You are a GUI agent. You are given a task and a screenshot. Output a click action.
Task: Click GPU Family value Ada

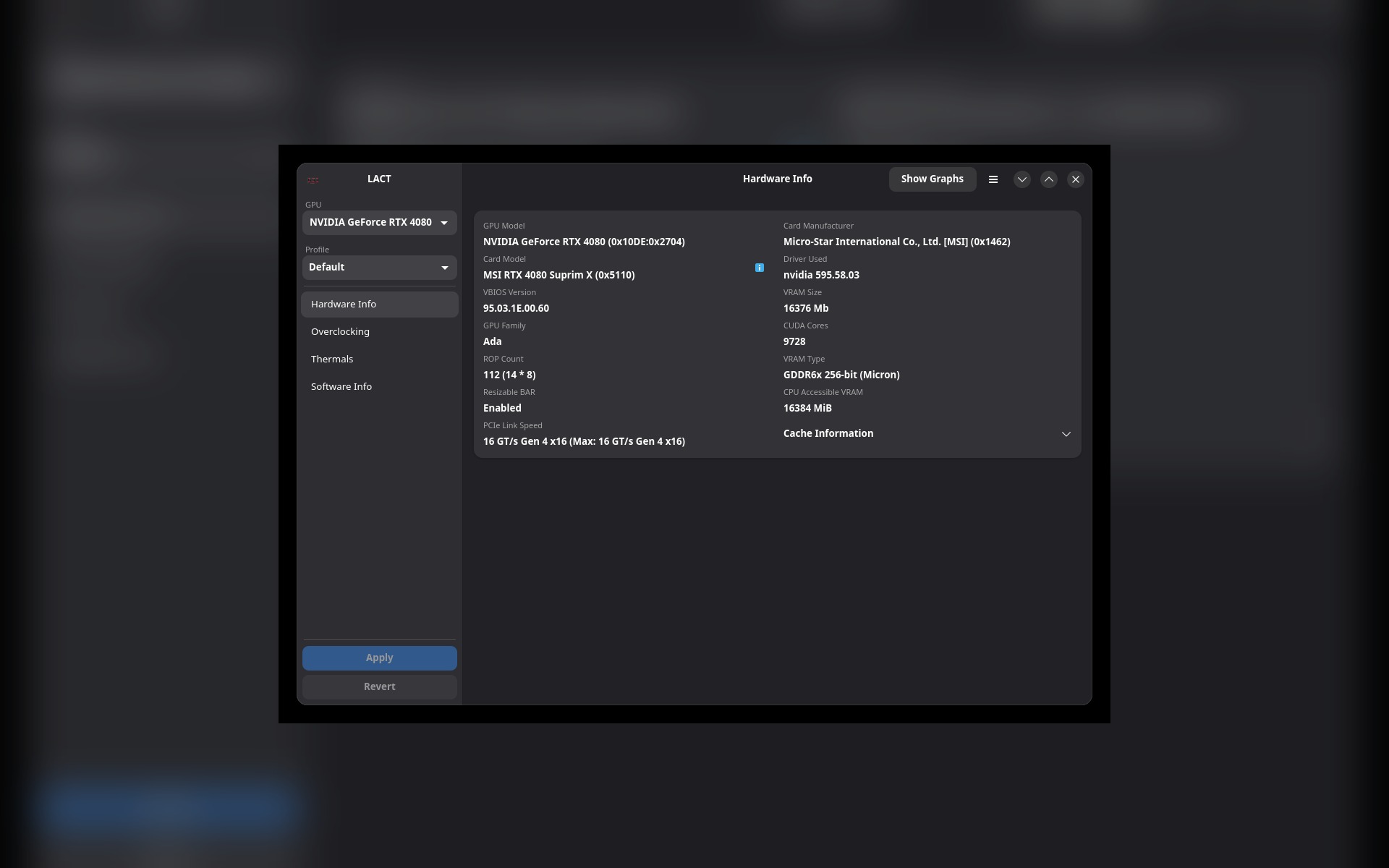pos(492,341)
